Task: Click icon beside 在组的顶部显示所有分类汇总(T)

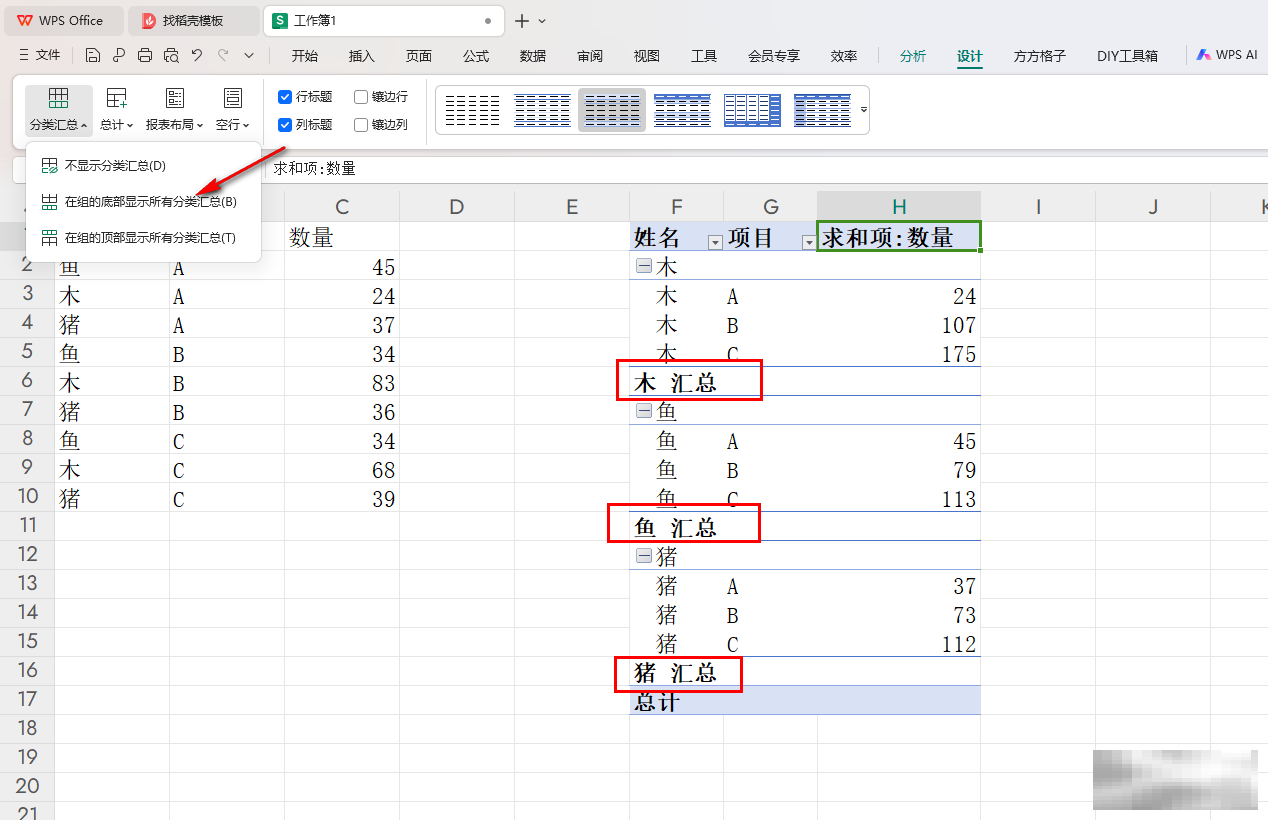Action: [x=49, y=238]
